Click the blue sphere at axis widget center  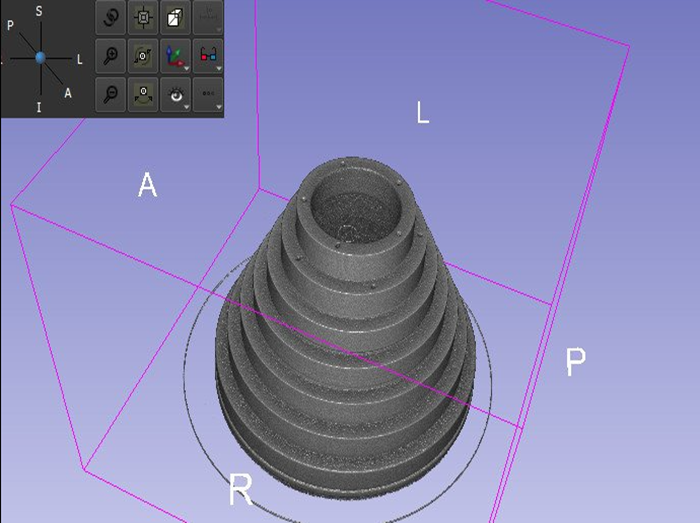tap(40, 58)
